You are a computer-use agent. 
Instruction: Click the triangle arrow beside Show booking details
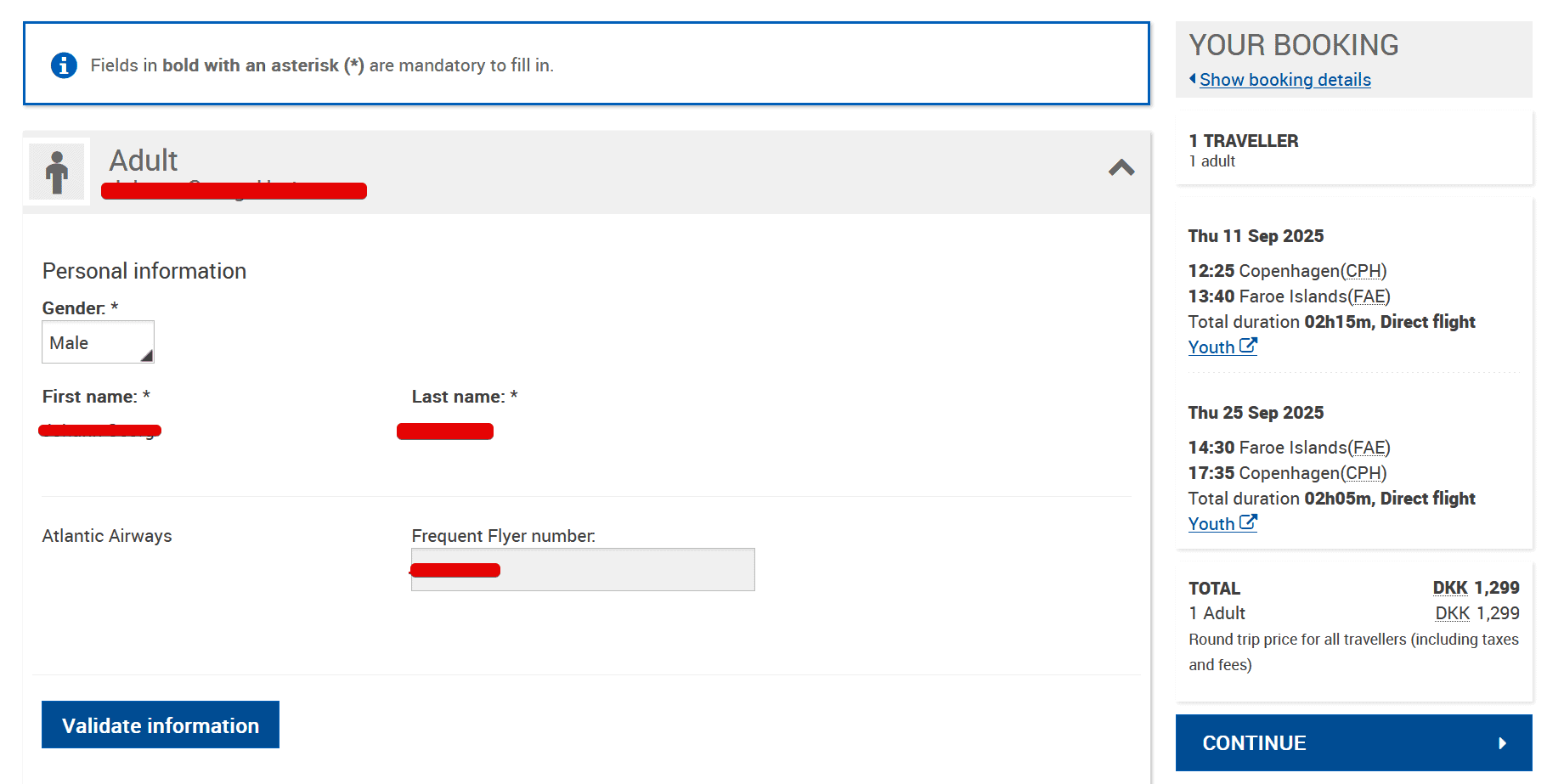coord(1193,79)
